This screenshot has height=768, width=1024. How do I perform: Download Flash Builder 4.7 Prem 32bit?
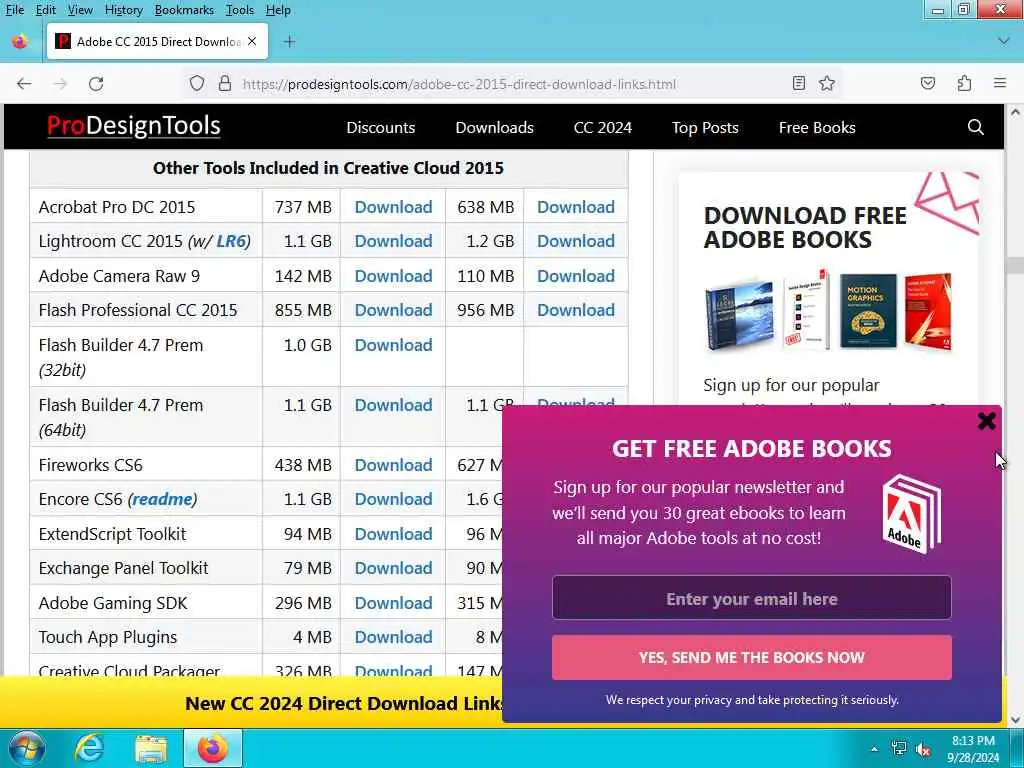point(393,345)
